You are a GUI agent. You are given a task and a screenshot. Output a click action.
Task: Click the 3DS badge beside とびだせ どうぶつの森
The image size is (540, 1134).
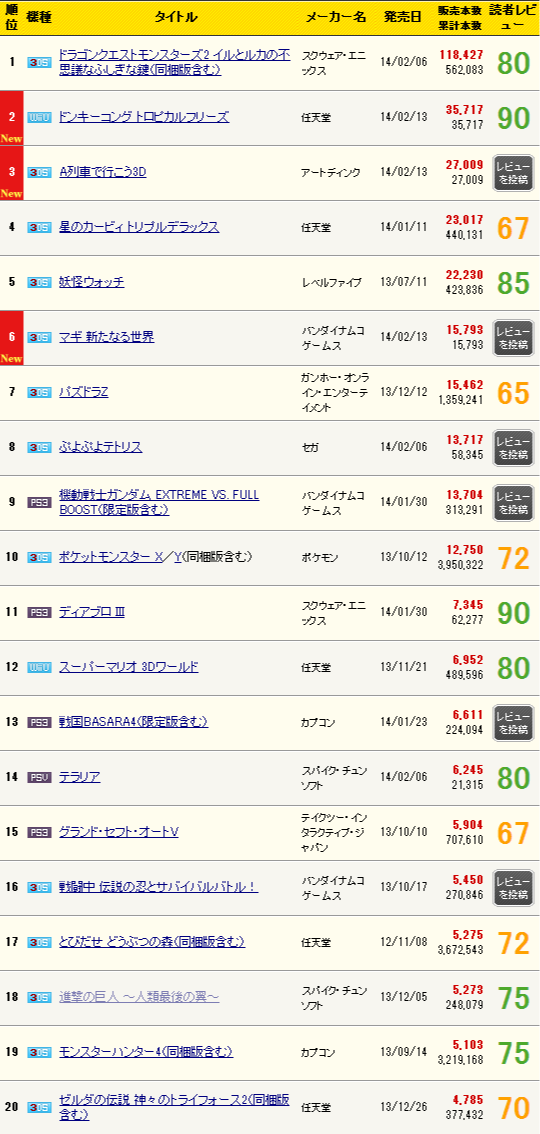pos(39,942)
